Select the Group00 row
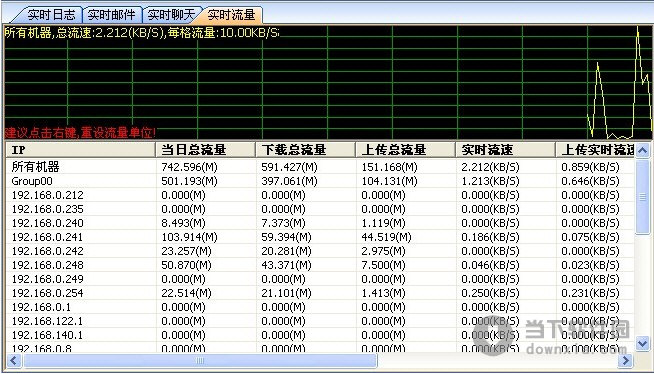This screenshot has height=374, width=654. click(320, 181)
